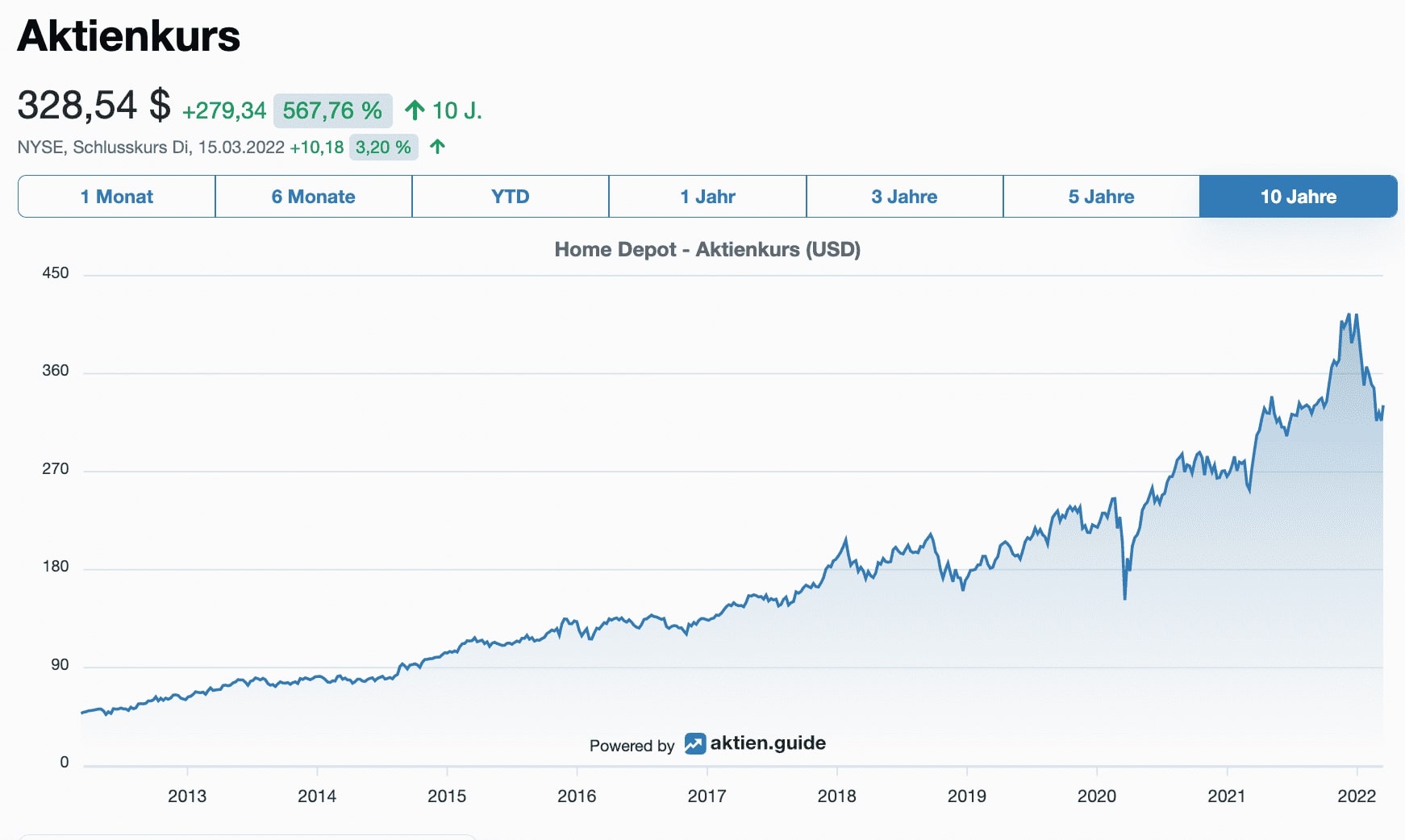Click the 360 y-axis label
Screen dimensions: 1405x840
pos(56,371)
